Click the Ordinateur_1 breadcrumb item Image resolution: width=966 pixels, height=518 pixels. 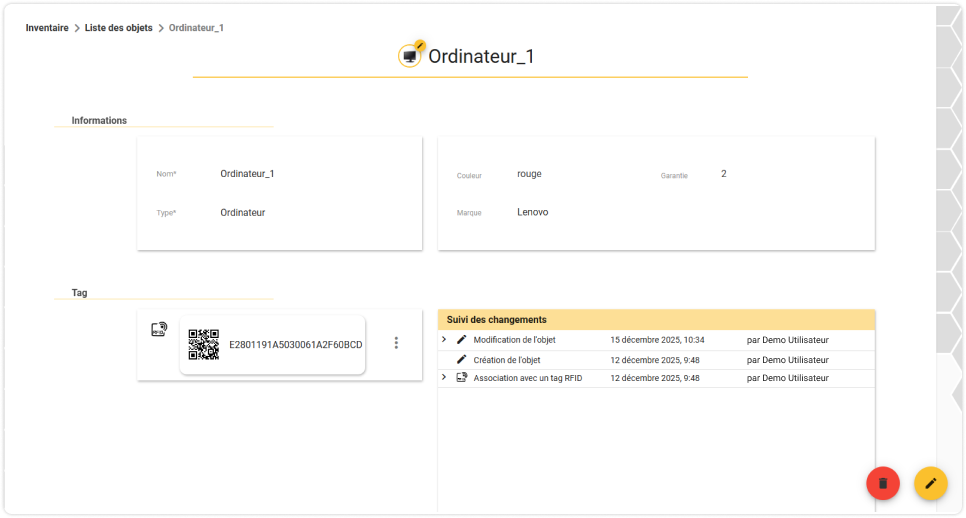196,28
